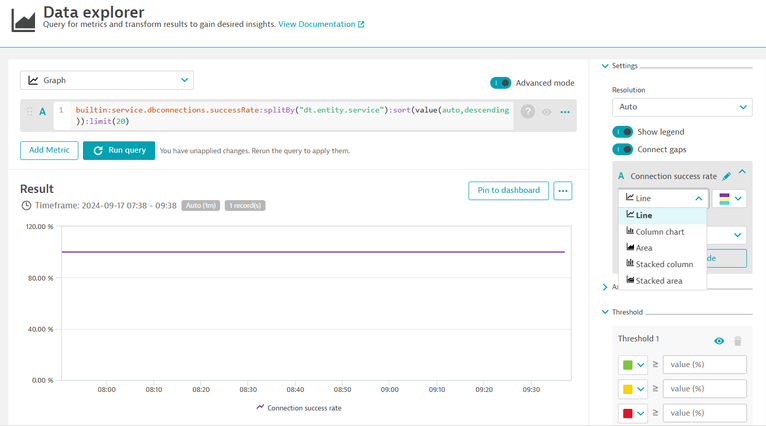766x426 pixels.
Task: Toggle Threshold 1 visibility eye icon
Action: (x=718, y=341)
